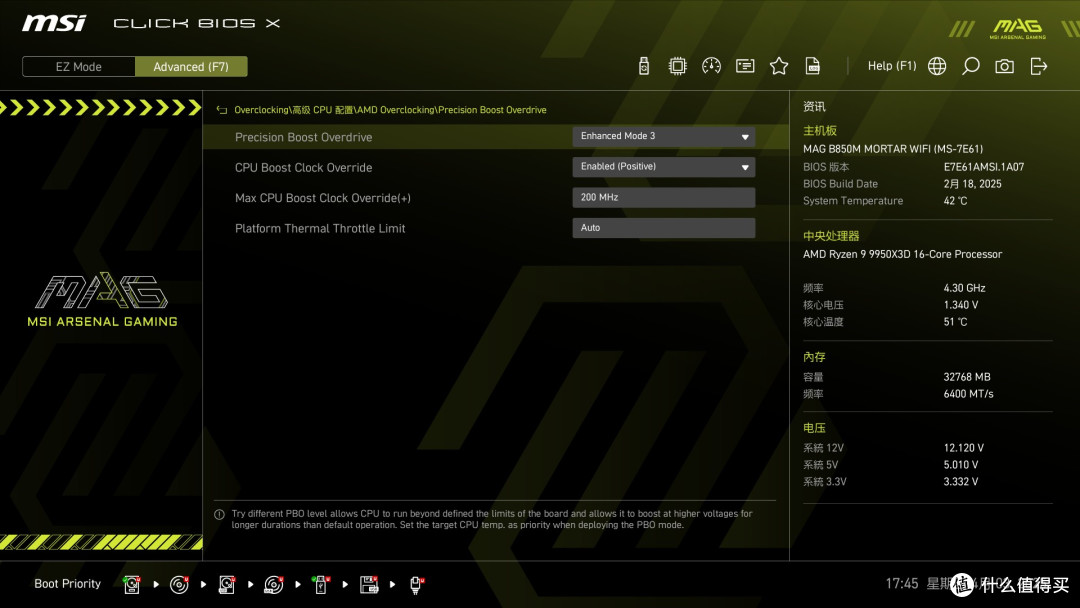Click CPU frequency value 4.30 GHz
The image size is (1080, 608).
(x=964, y=288)
